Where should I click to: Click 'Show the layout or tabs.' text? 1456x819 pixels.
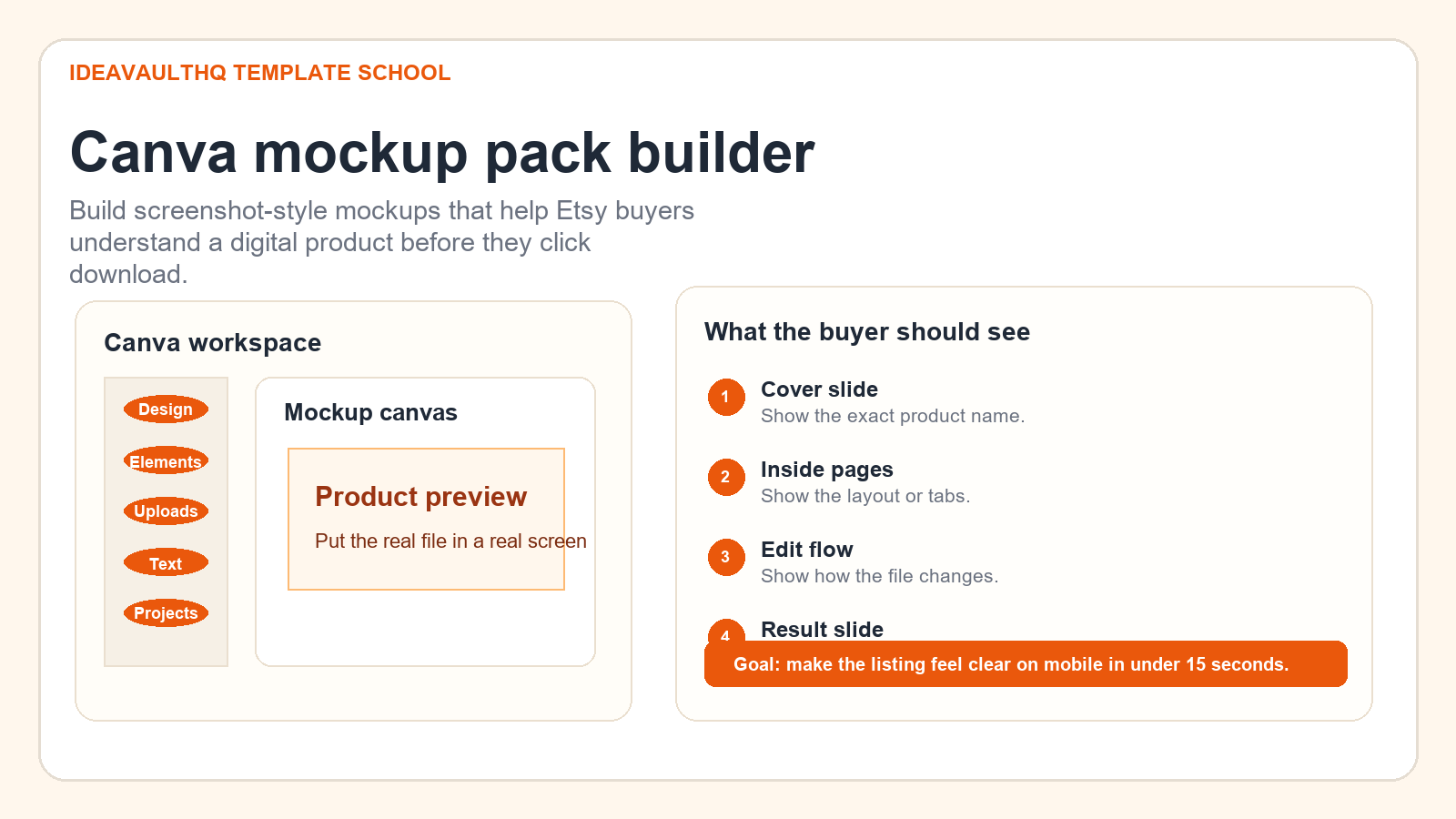click(x=865, y=496)
